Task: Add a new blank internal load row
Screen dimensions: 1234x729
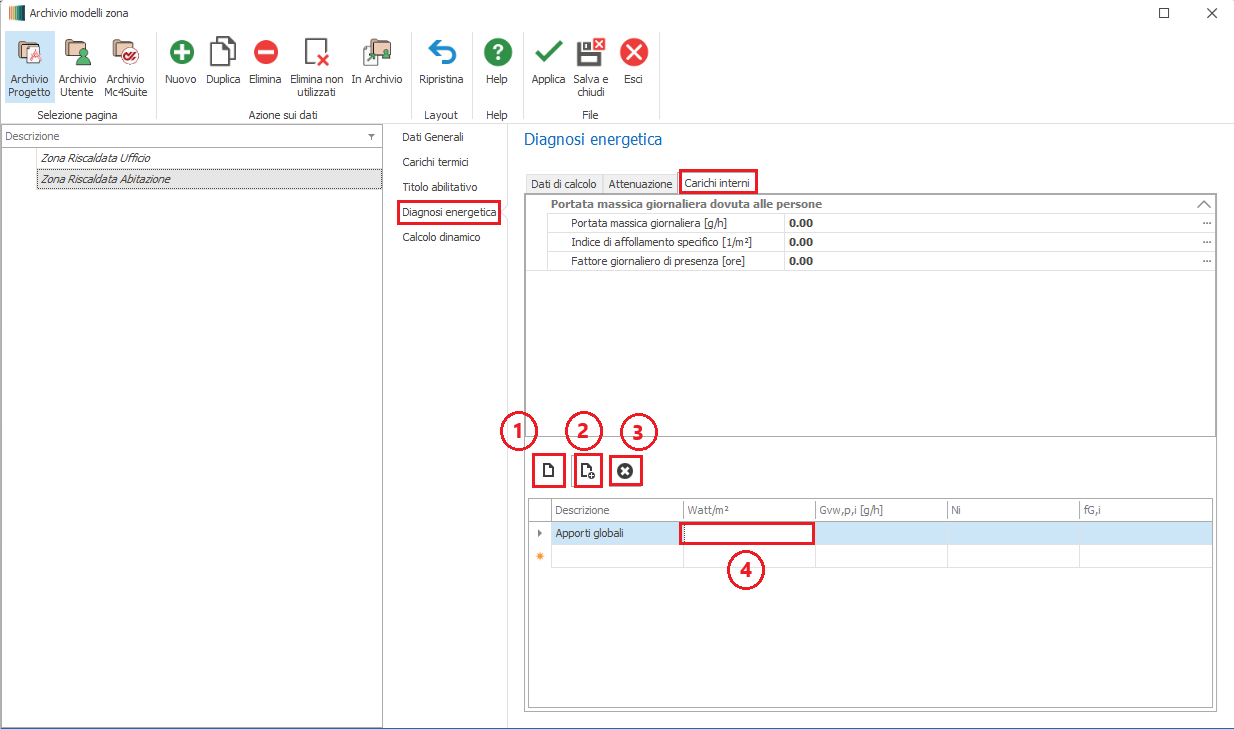Action: 548,470
